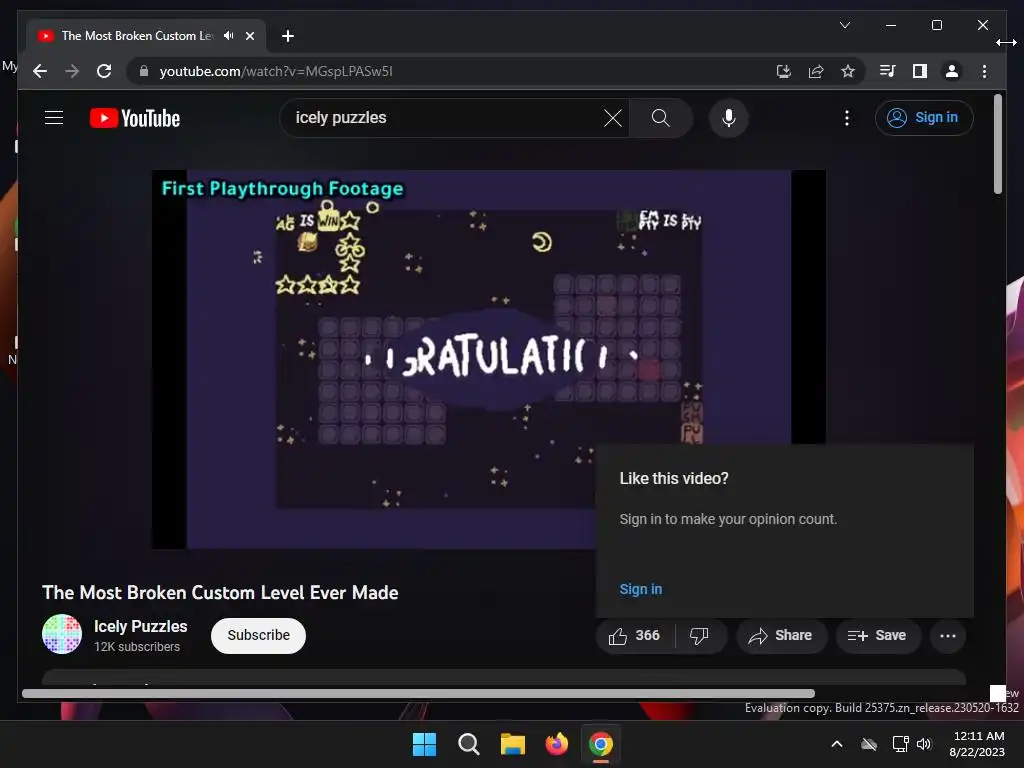Toggle the Chrome side panel
This screenshot has width=1024, height=768.
tap(920, 71)
